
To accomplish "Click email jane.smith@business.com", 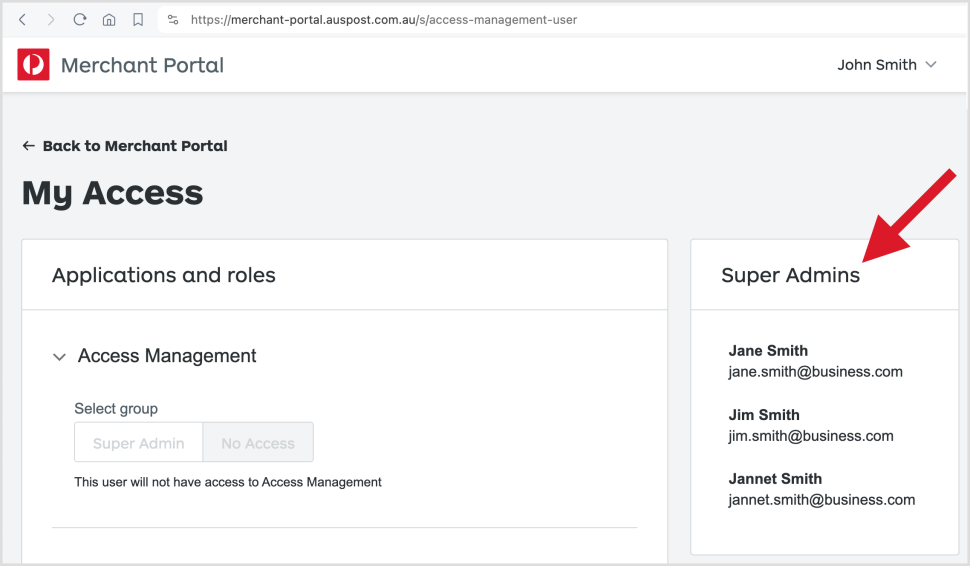I will coord(815,372).
